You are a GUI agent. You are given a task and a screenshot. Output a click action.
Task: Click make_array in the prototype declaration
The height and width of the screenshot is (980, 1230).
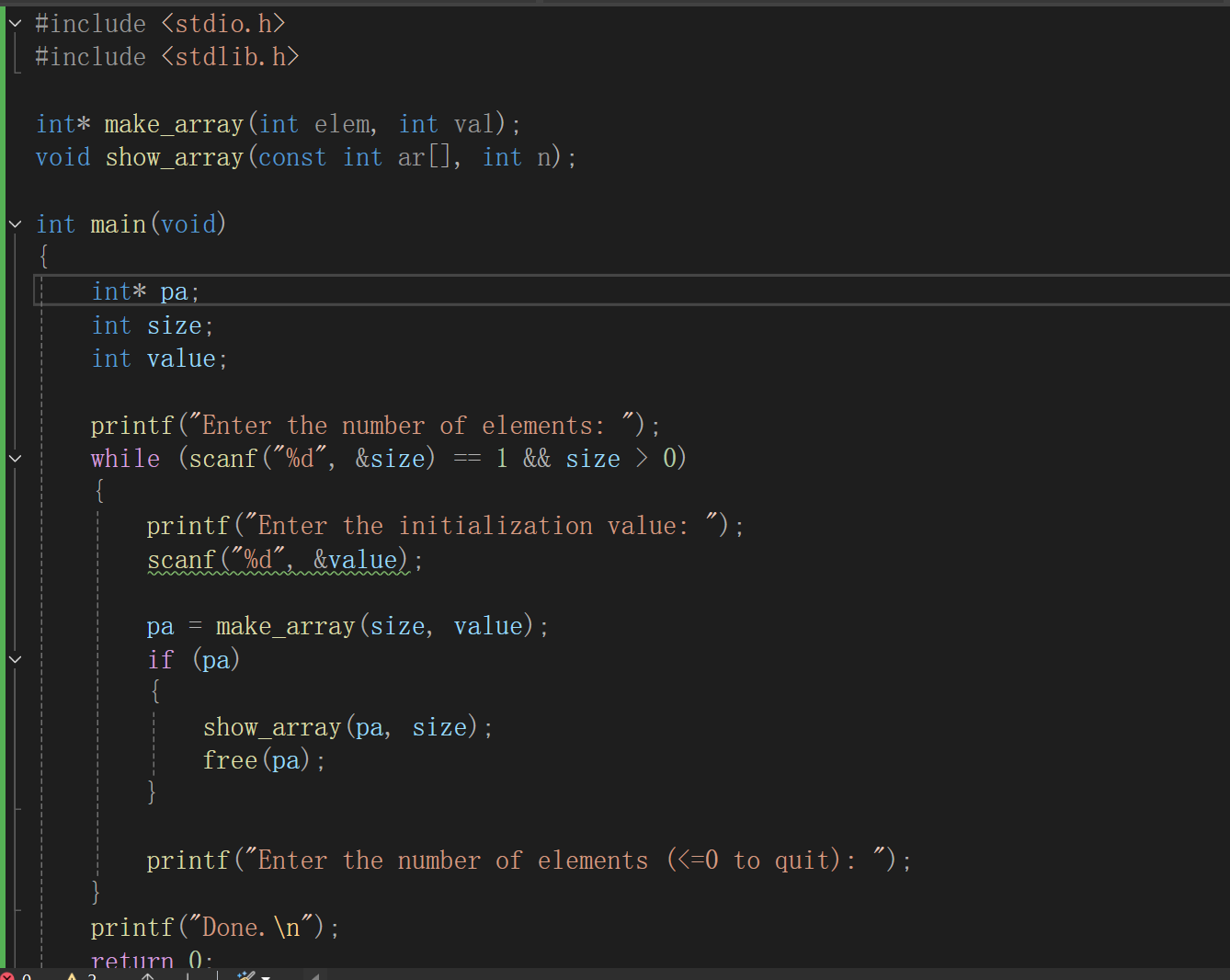174,124
